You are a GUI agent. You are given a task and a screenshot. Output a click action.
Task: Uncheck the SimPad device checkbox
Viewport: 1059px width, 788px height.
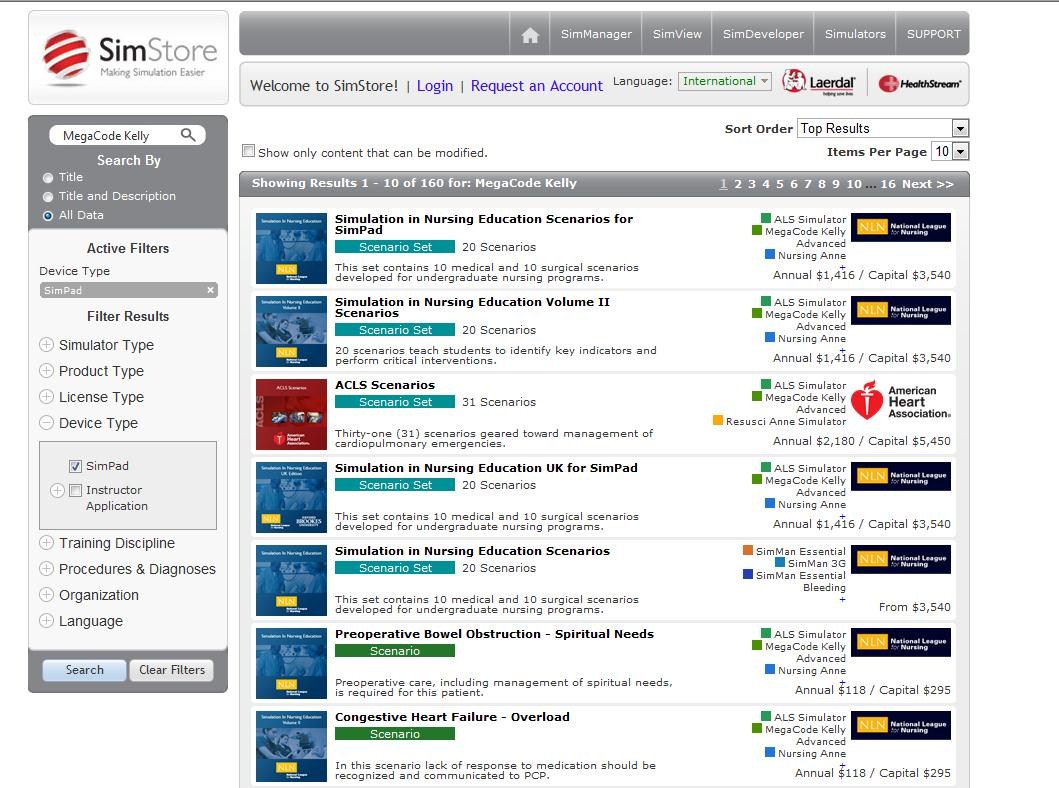pyautogui.click(x=76, y=466)
